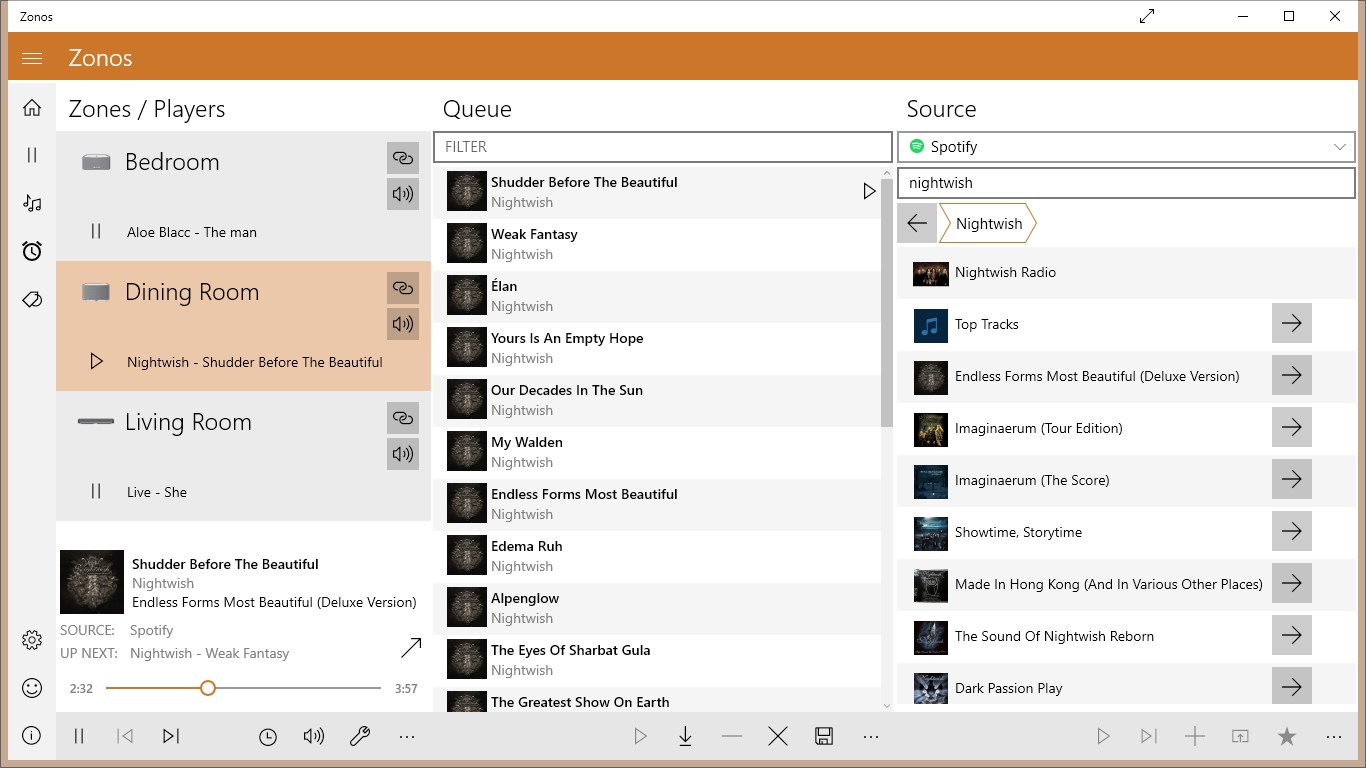Click the Nightwish breadcrumb
The height and width of the screenshot is (768, 1366).
(x=988, y=223)
